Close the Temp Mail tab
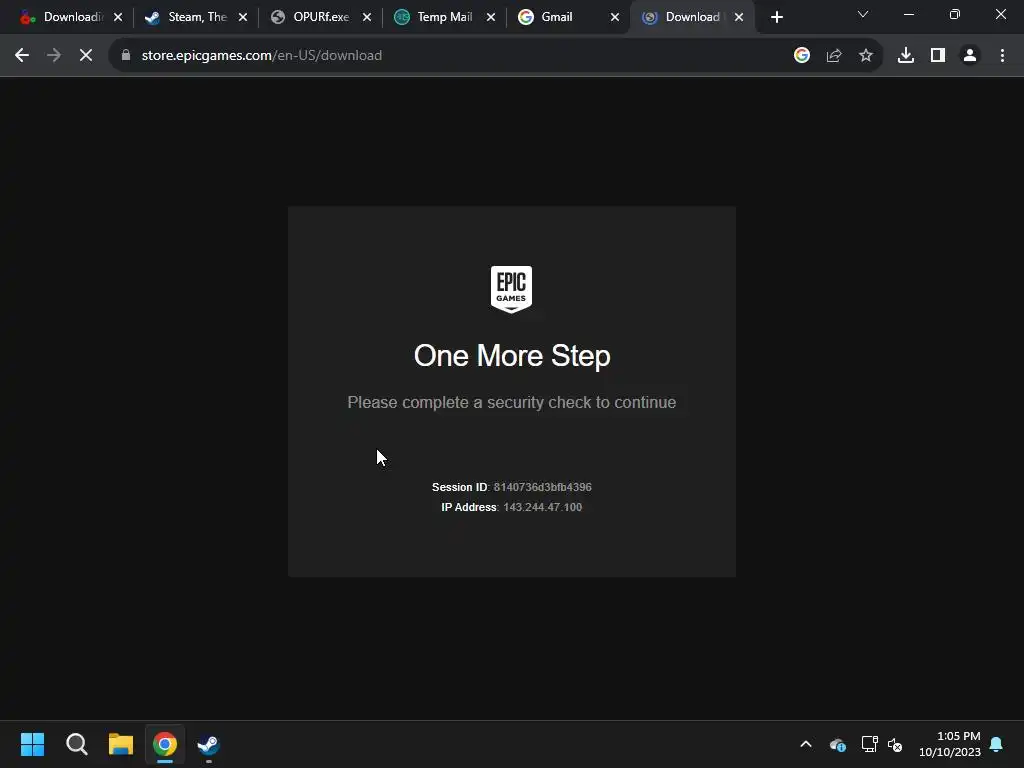Image resolution: width=1024 pixels, height=768 pixels. tap(490, 18)
